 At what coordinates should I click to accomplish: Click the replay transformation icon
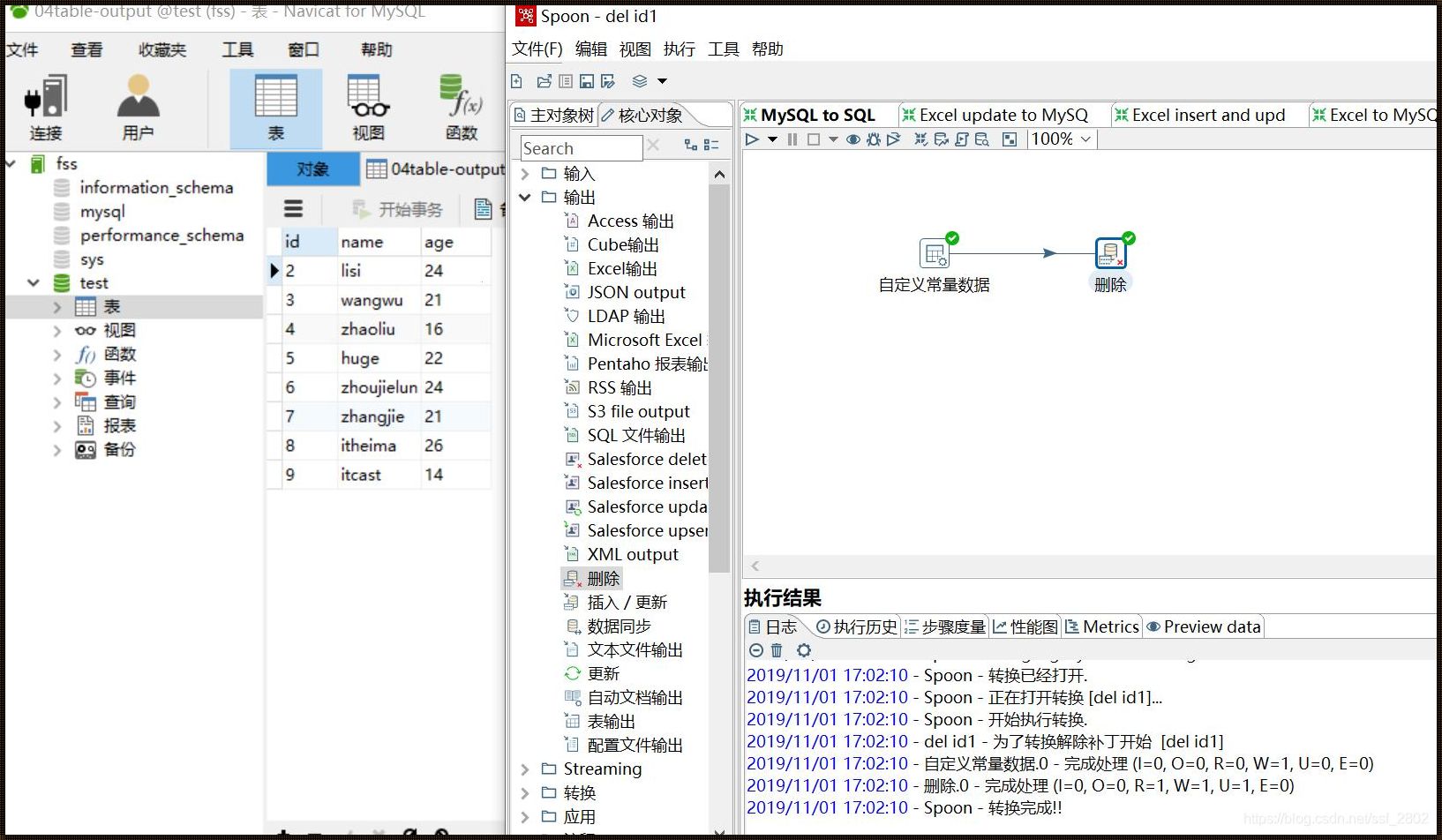(894, 139)
